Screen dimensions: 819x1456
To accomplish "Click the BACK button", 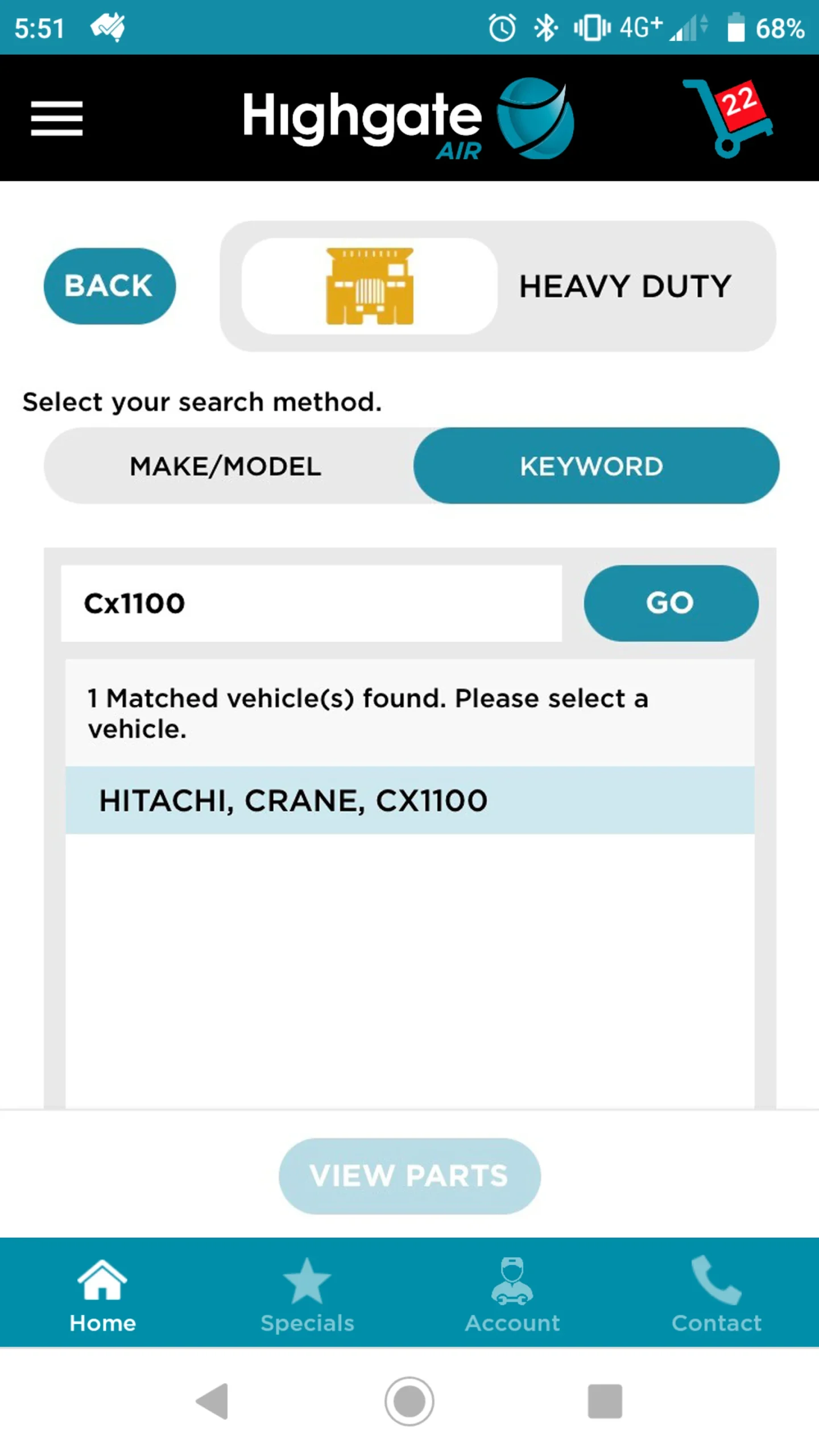I will (x=109, y=286).
